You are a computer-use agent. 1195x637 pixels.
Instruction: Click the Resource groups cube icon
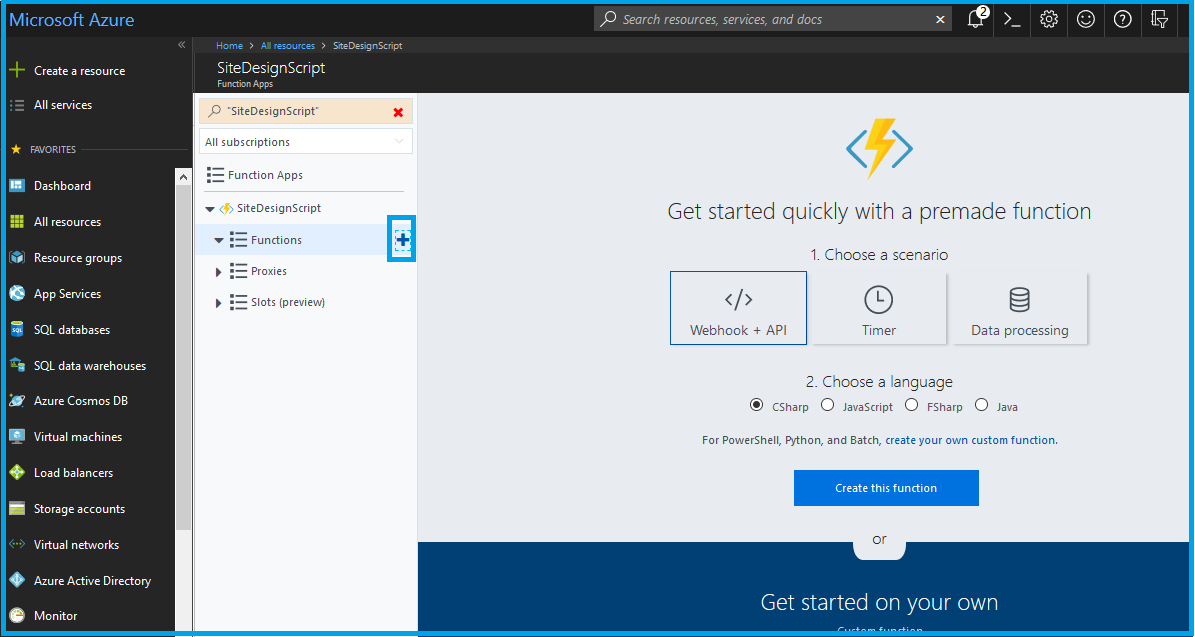[x=17, y=258]
